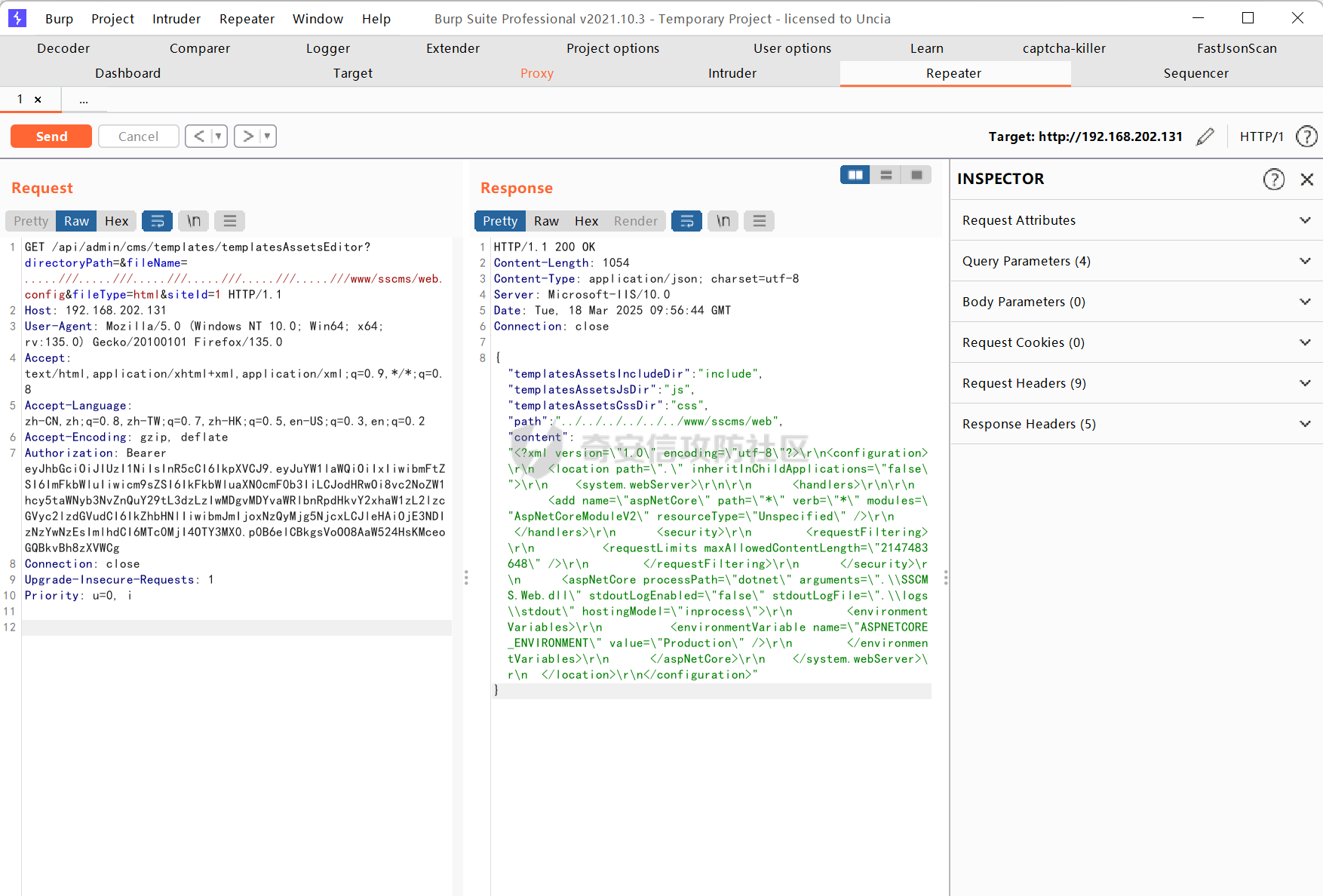
Task: Click splitter handle beside Inspector panel
Action: 946,578
